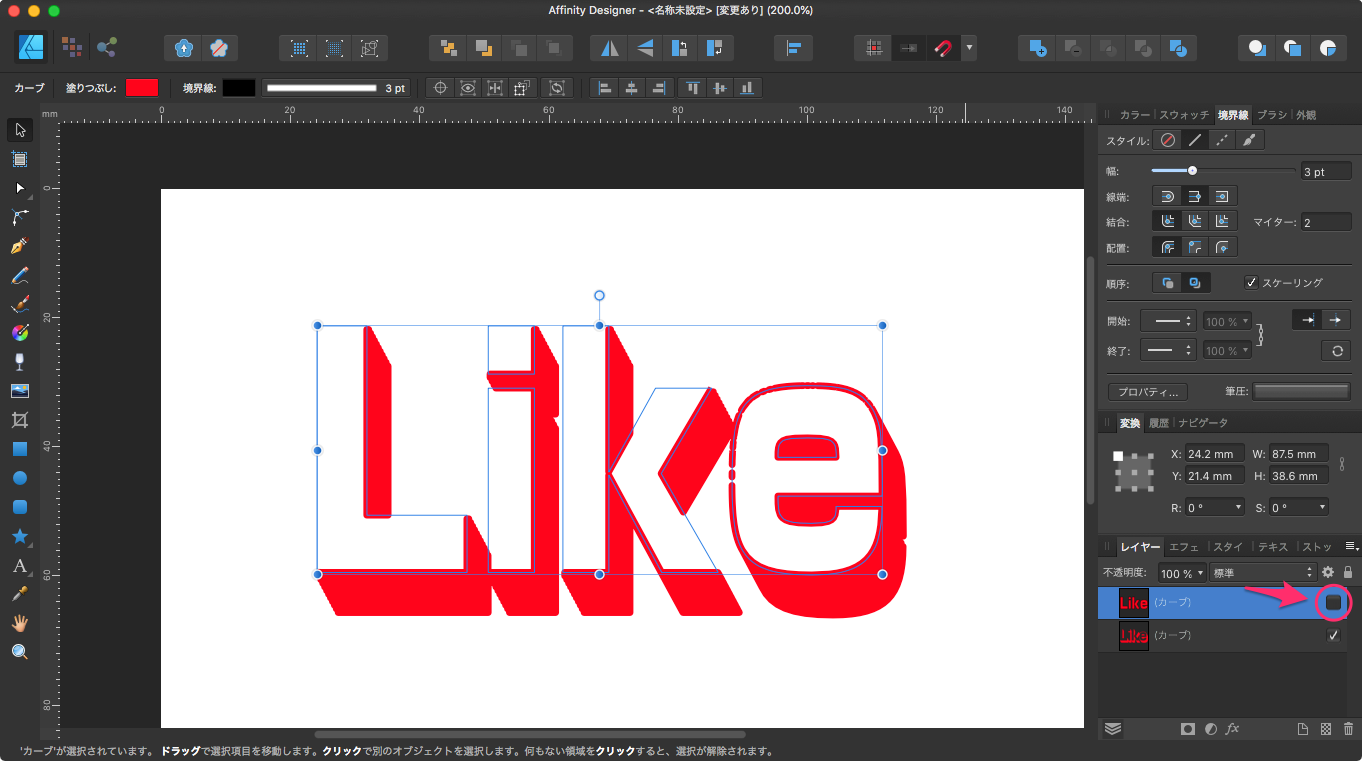Add new layer page icon
The width and height of the screenshot is (1362, 761).
point(1303,729)
